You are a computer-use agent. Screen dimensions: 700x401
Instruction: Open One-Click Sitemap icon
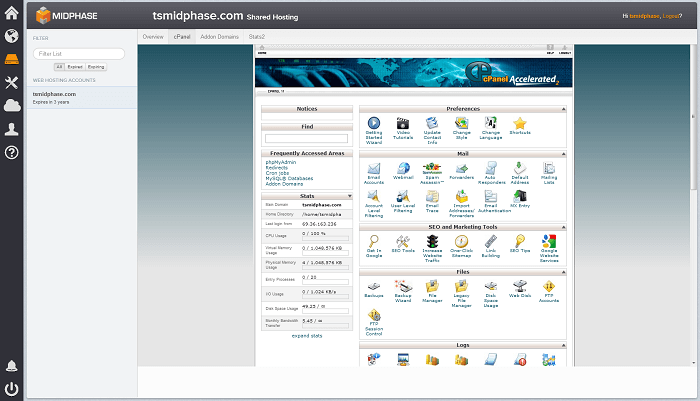tap(461, 241)
